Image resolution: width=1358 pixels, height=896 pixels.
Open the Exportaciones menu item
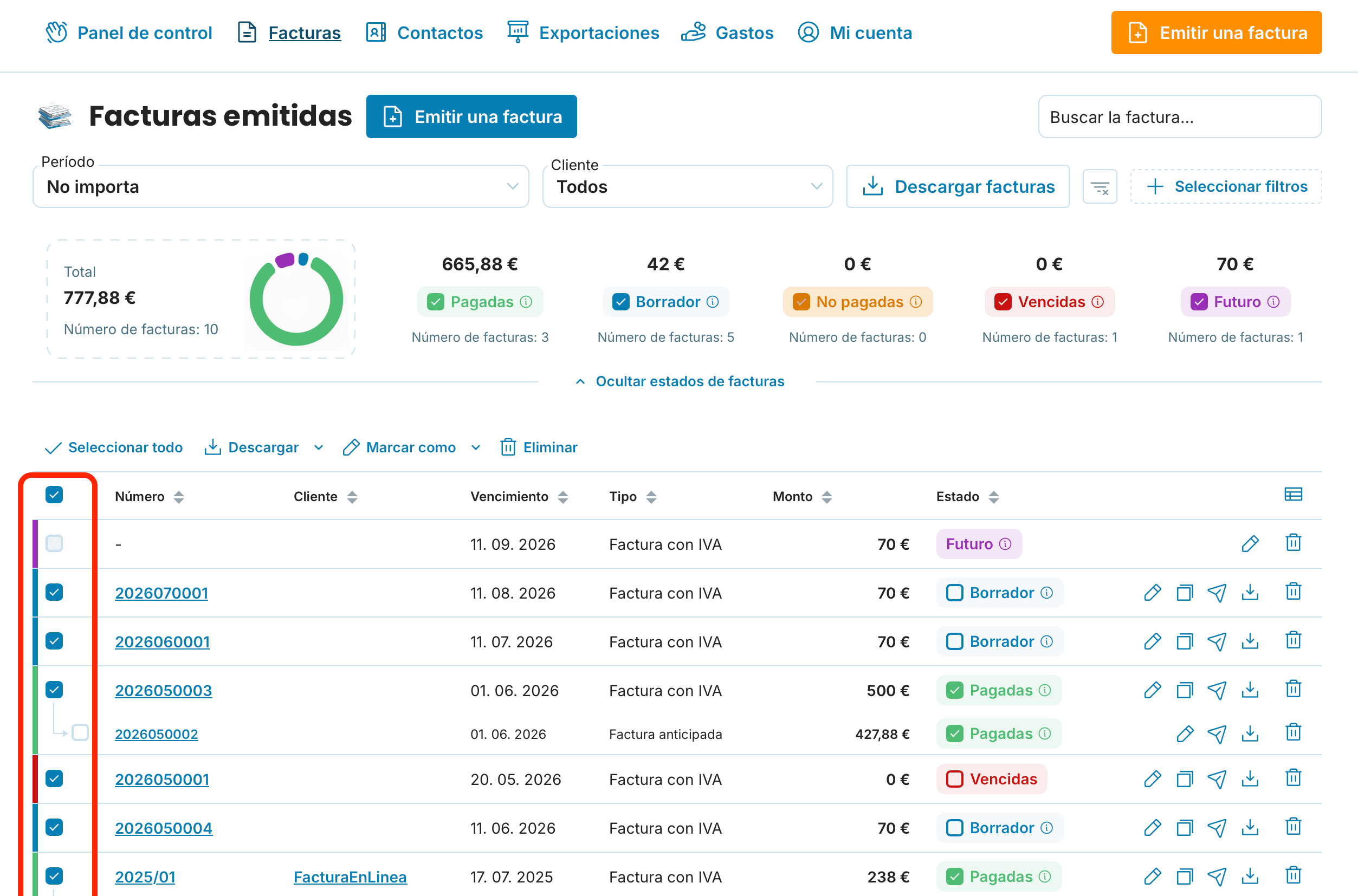[x=583, y=33]
